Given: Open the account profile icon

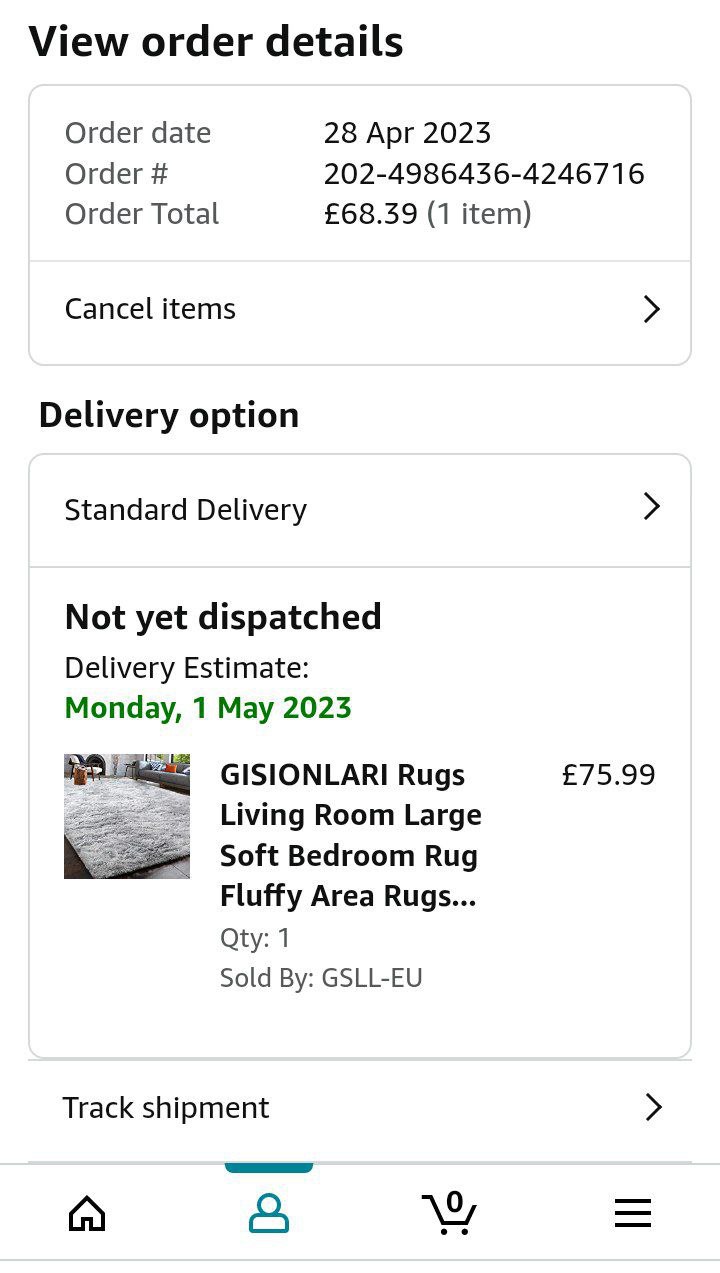Looking at the screenshot, I should coord(268,1214).
